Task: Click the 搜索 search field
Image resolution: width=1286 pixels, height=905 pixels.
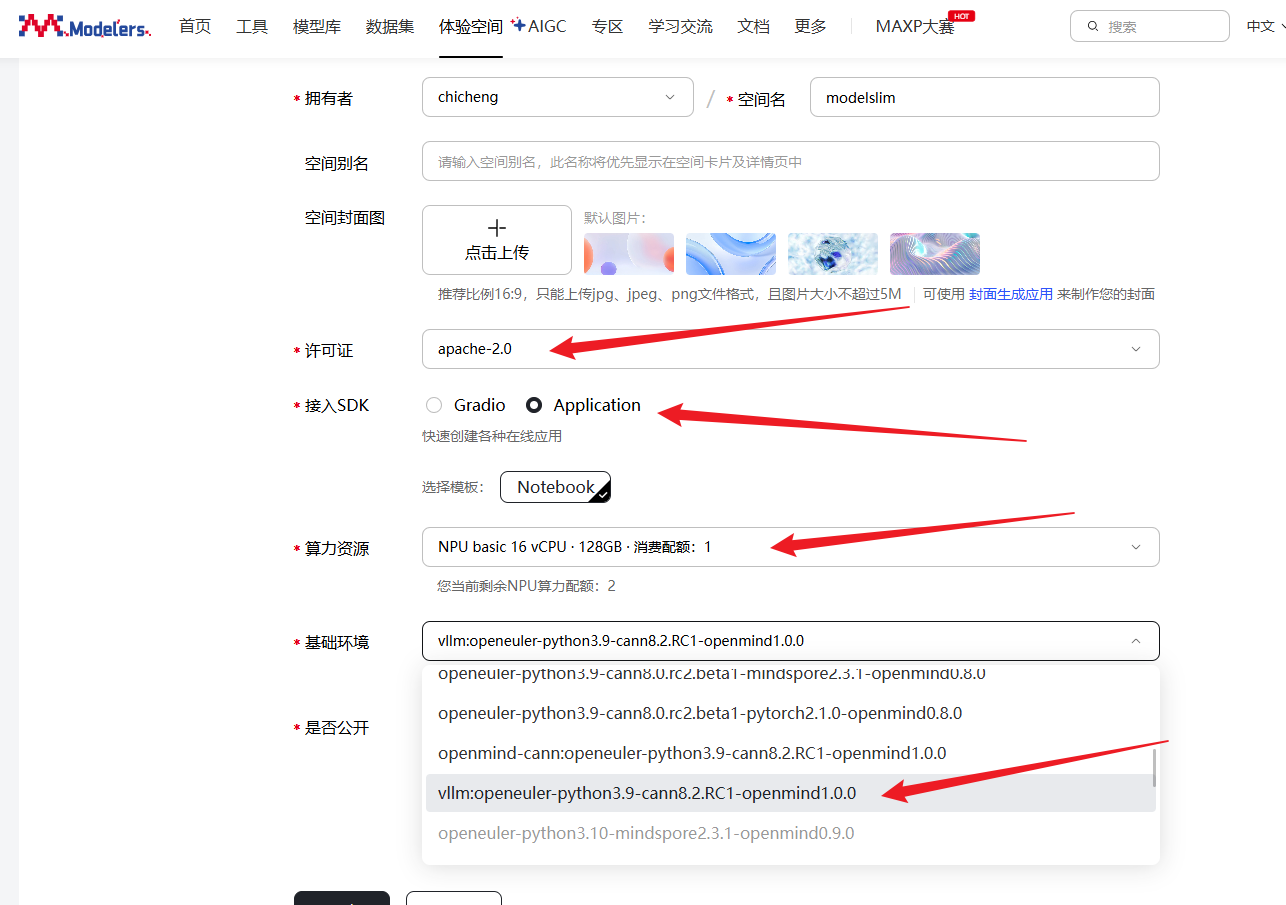Action: point(1150,26)
